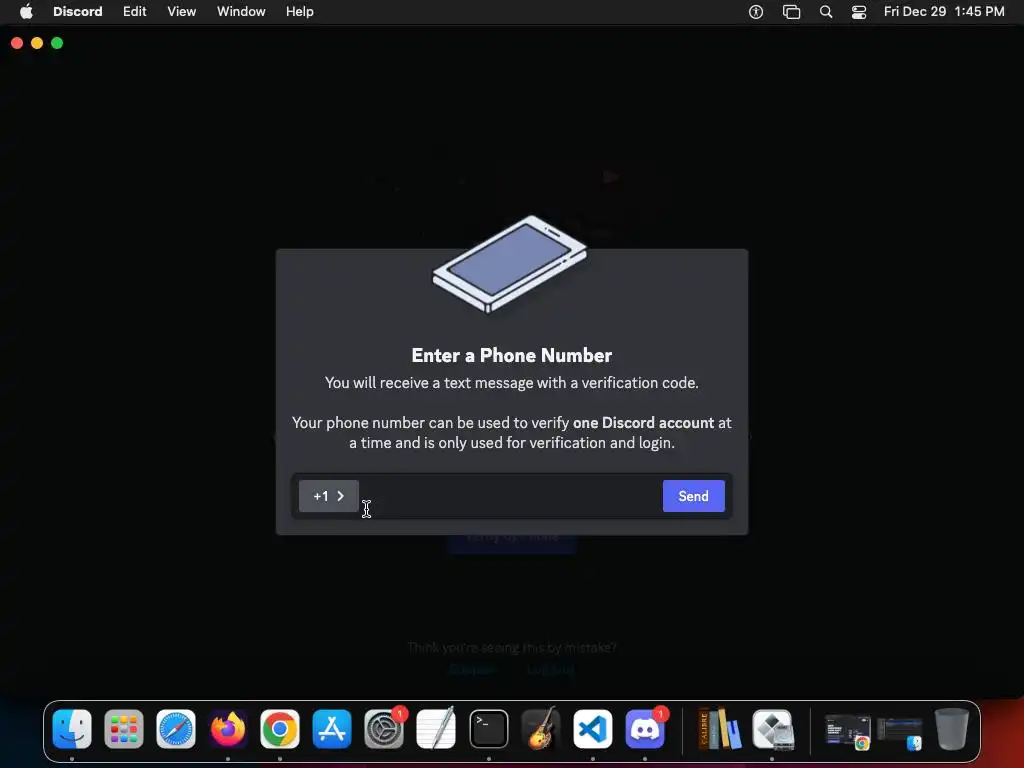Viewport: 1024px width, 768px height.
Task: Open Boot Camp Assistant from the Dock
Action: [x=772, y=729]
